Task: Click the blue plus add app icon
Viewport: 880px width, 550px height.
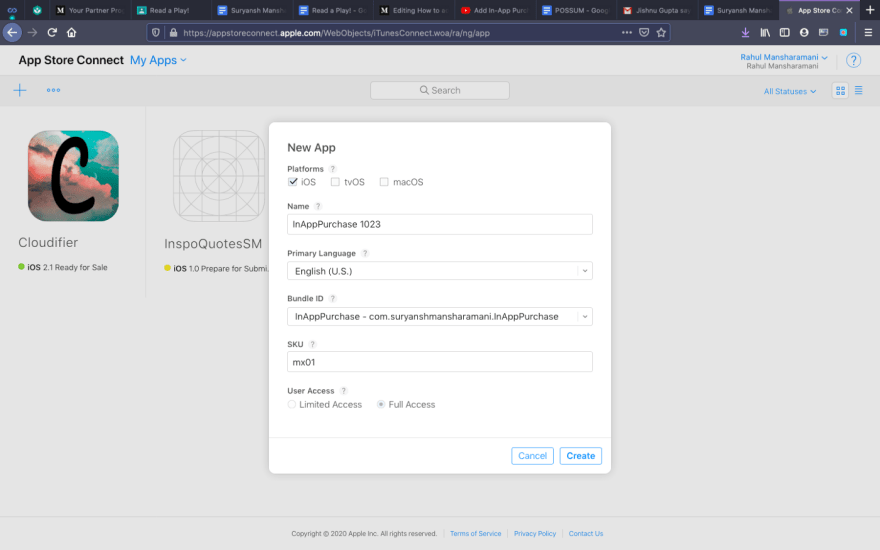Action: click(x=20, y=90)
